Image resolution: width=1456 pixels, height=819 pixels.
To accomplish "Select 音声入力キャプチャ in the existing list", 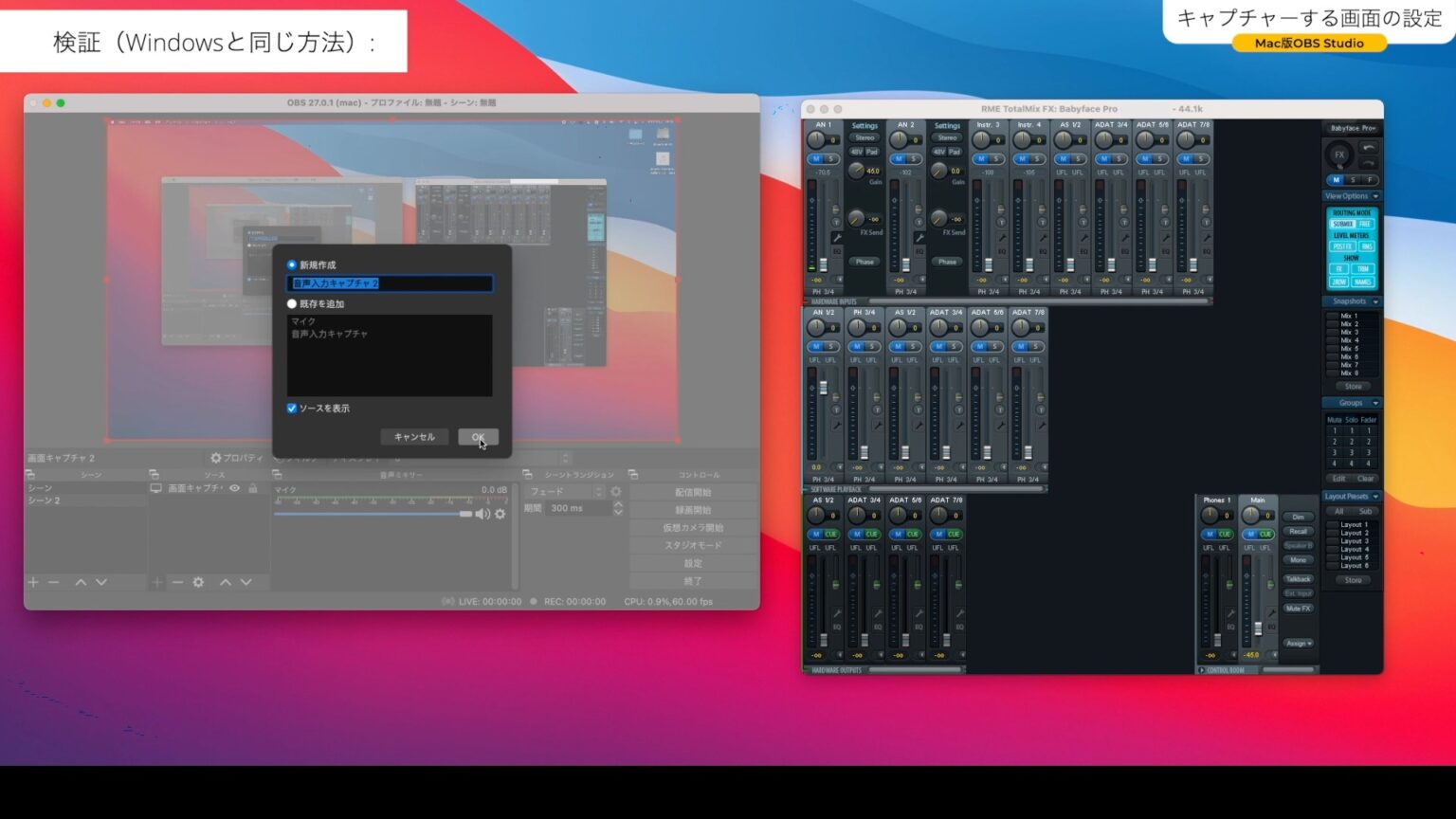I will coord(390,334).
